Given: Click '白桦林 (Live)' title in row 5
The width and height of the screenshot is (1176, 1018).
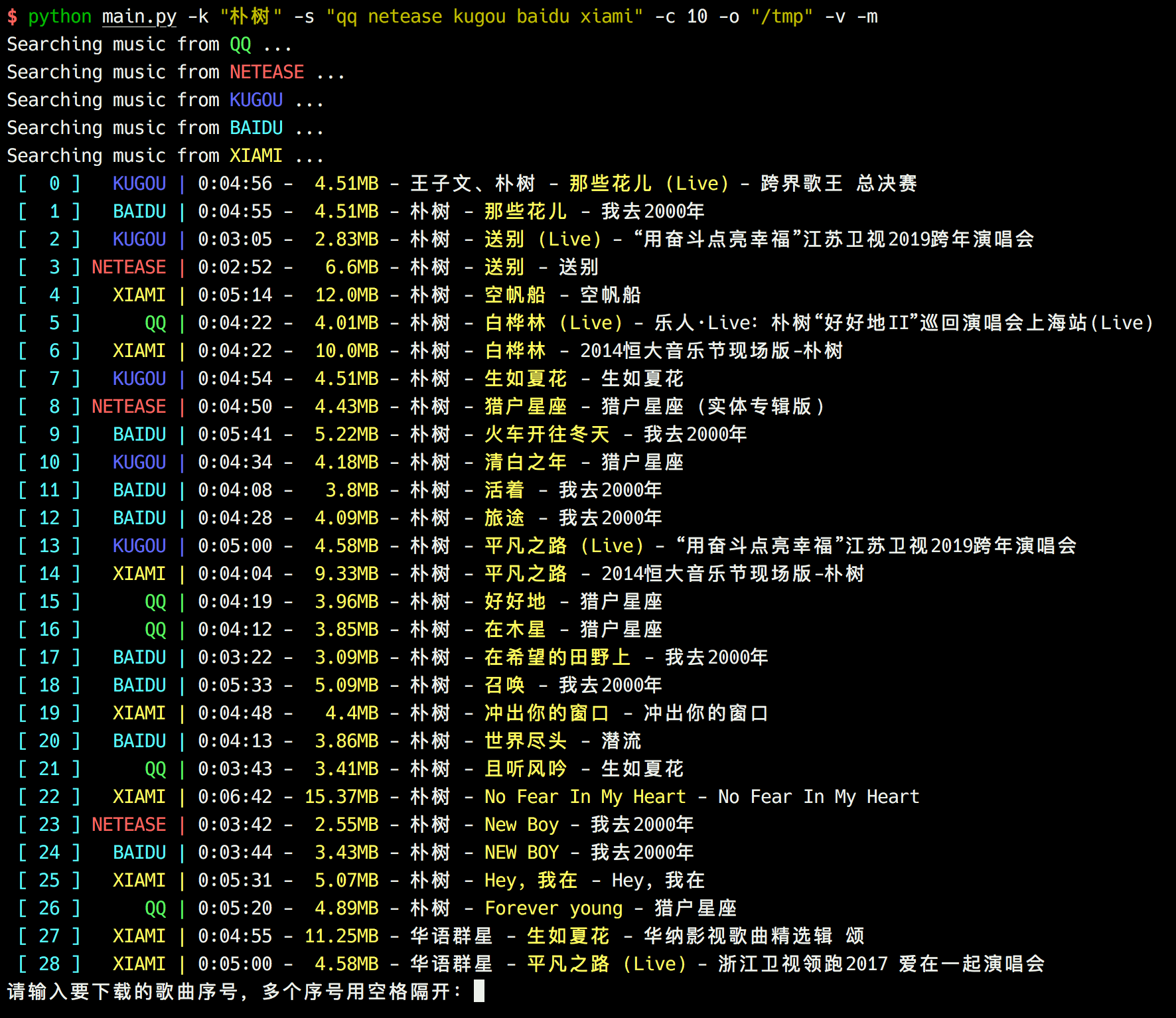Looking at the screenshot, I should tap(553, 323).
